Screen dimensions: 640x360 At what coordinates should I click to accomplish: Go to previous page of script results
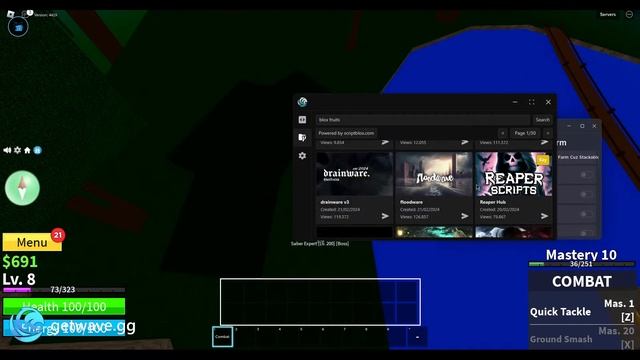pos(502,133)
